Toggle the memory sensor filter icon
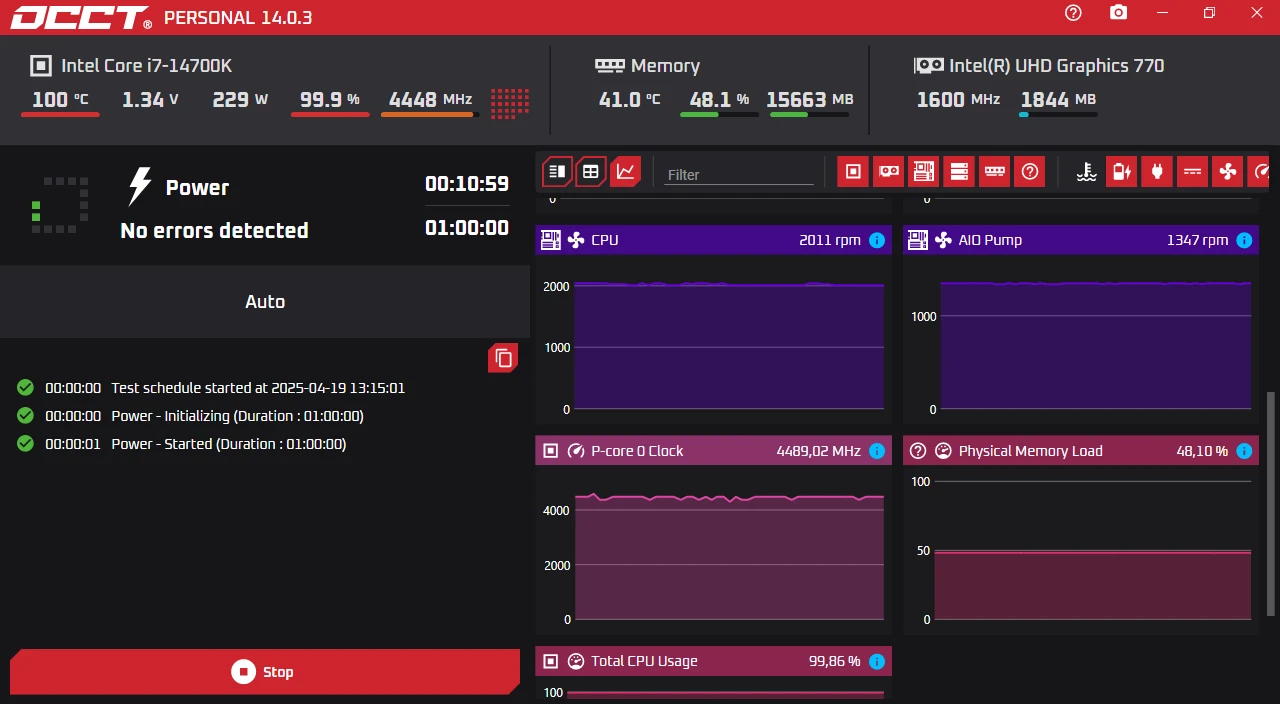 click(x=994, y=171)
